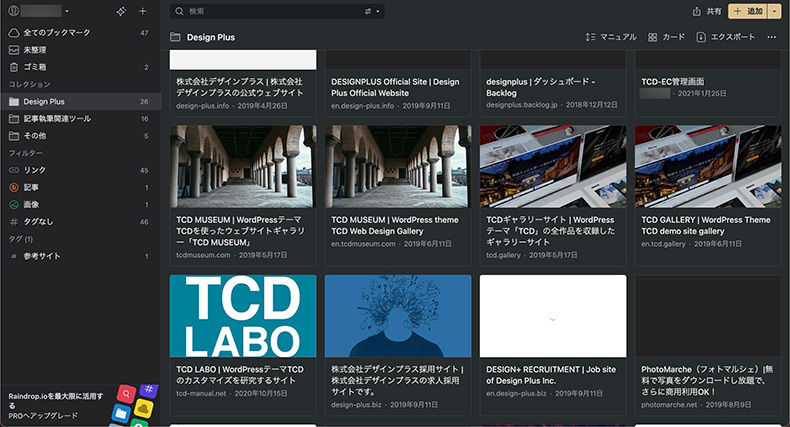Open the search filter options icon
Image resolution: width=790 pixels, height=427 pixels.
click(372, 11)
